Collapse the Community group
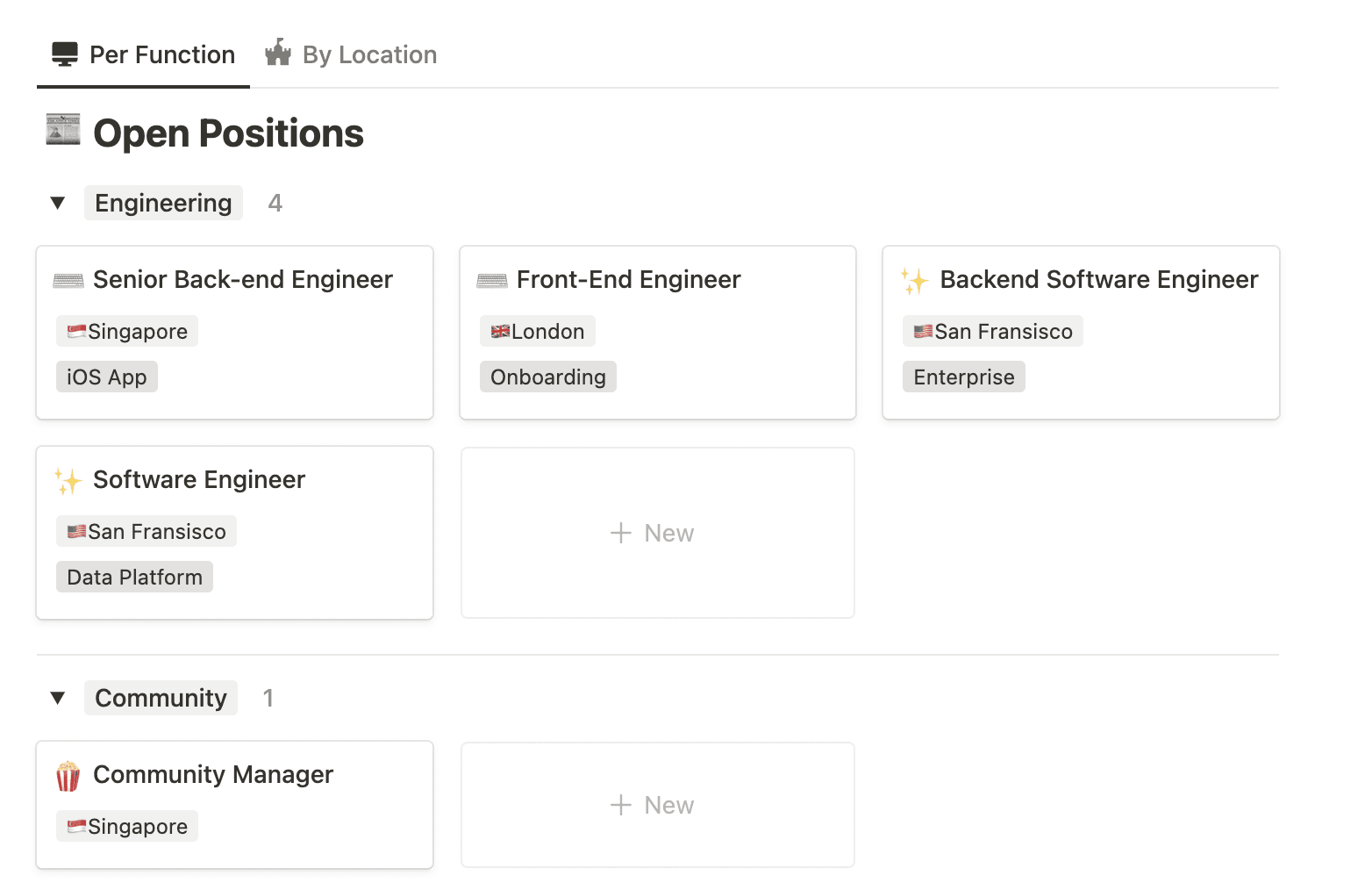The width and height of the screenshot is (1372, 883). pos(58,699)
